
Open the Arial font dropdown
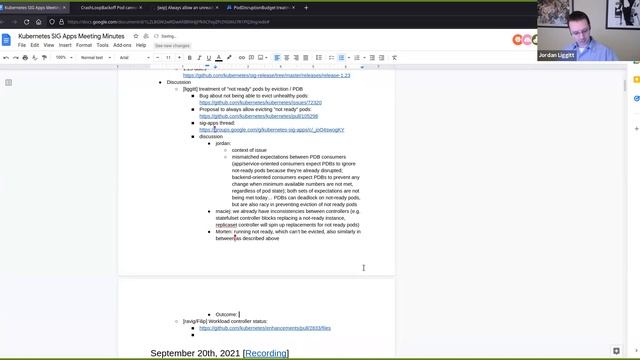point(135,58)
